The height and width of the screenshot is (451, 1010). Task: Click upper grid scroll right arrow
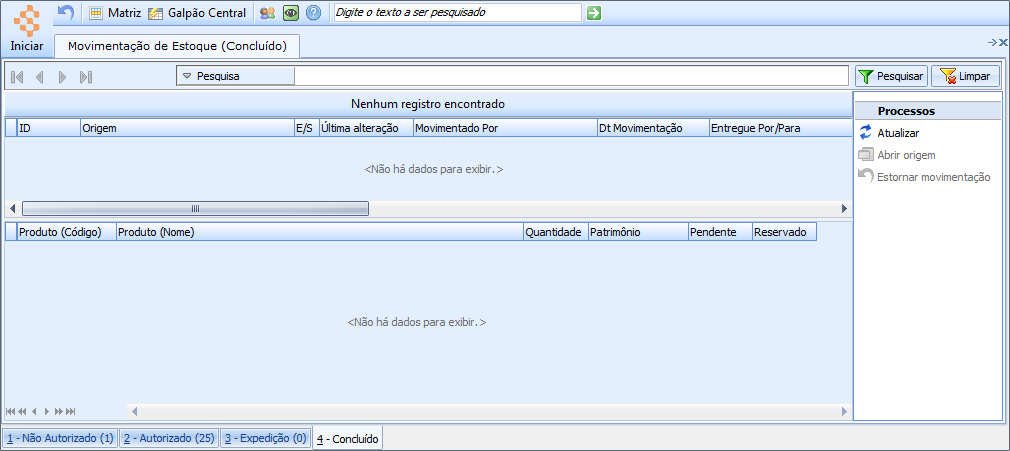click(844, 209)
